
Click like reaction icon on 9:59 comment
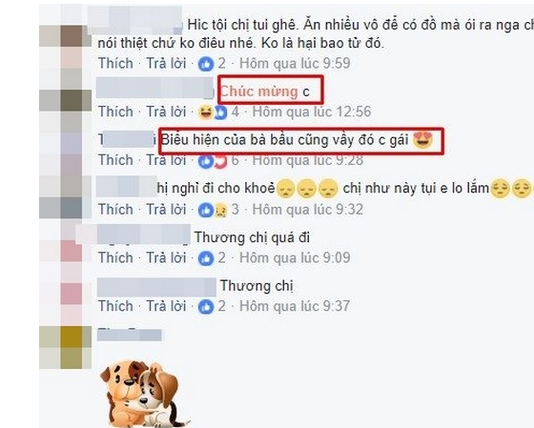[206, 64]
